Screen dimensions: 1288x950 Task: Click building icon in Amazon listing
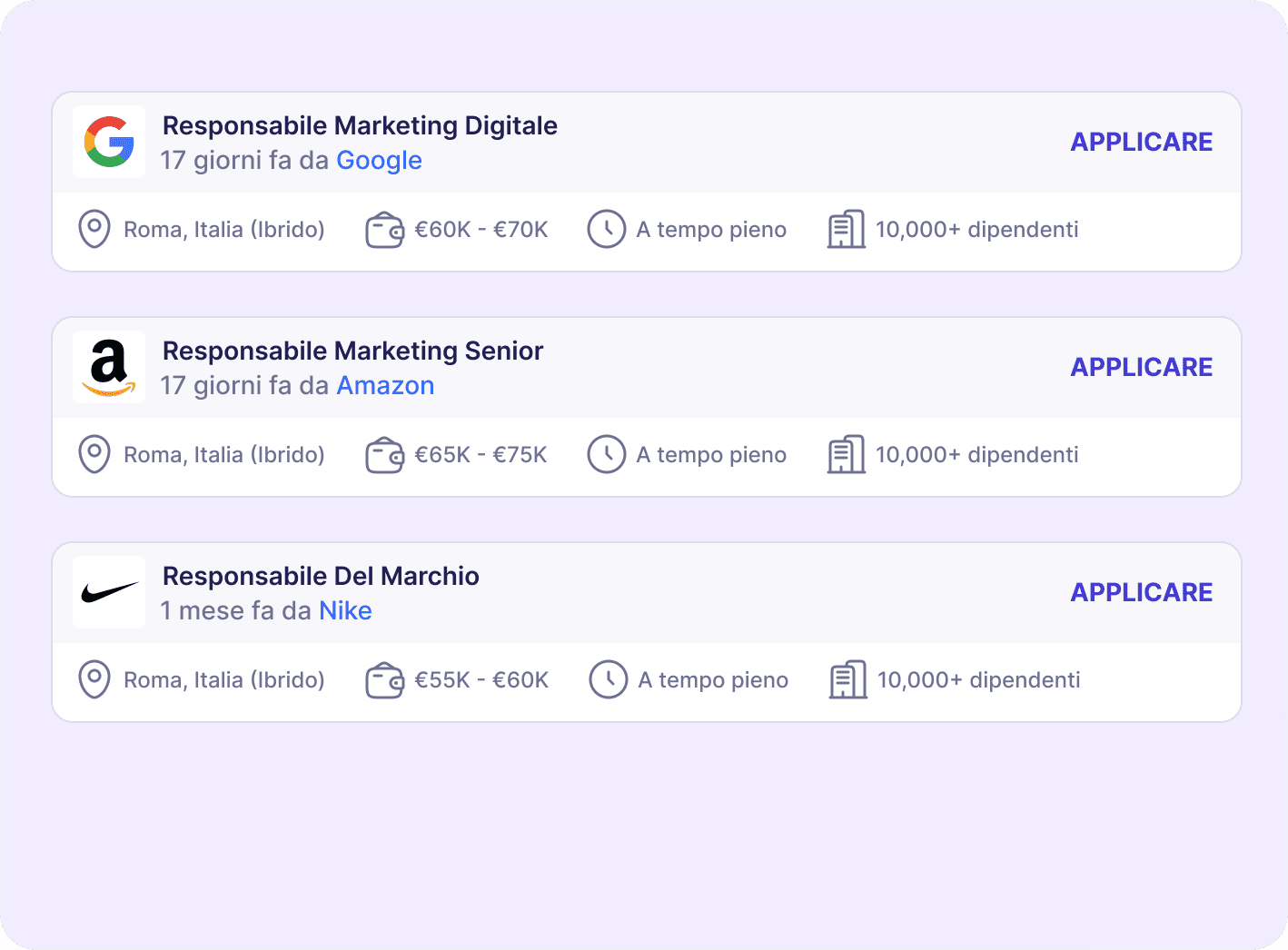[846, 454]
